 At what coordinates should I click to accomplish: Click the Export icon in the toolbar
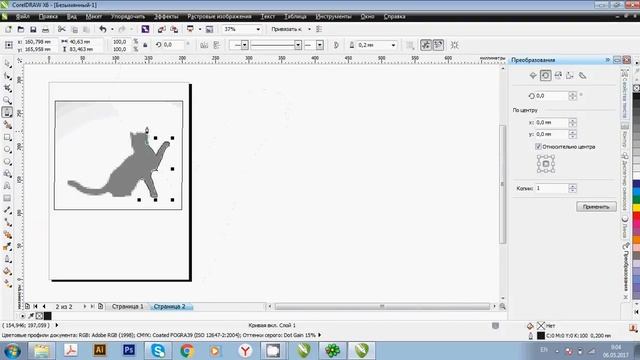click(174, 29)
